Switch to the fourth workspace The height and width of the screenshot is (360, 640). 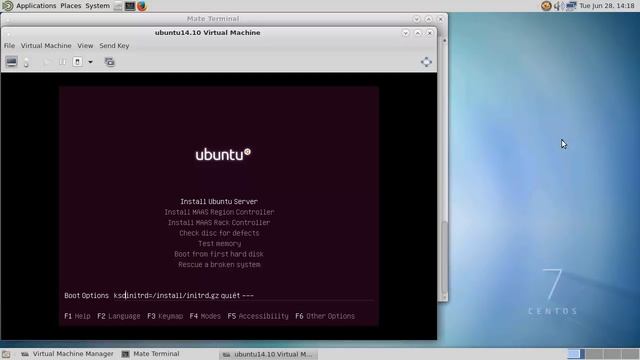coord(630,354)
